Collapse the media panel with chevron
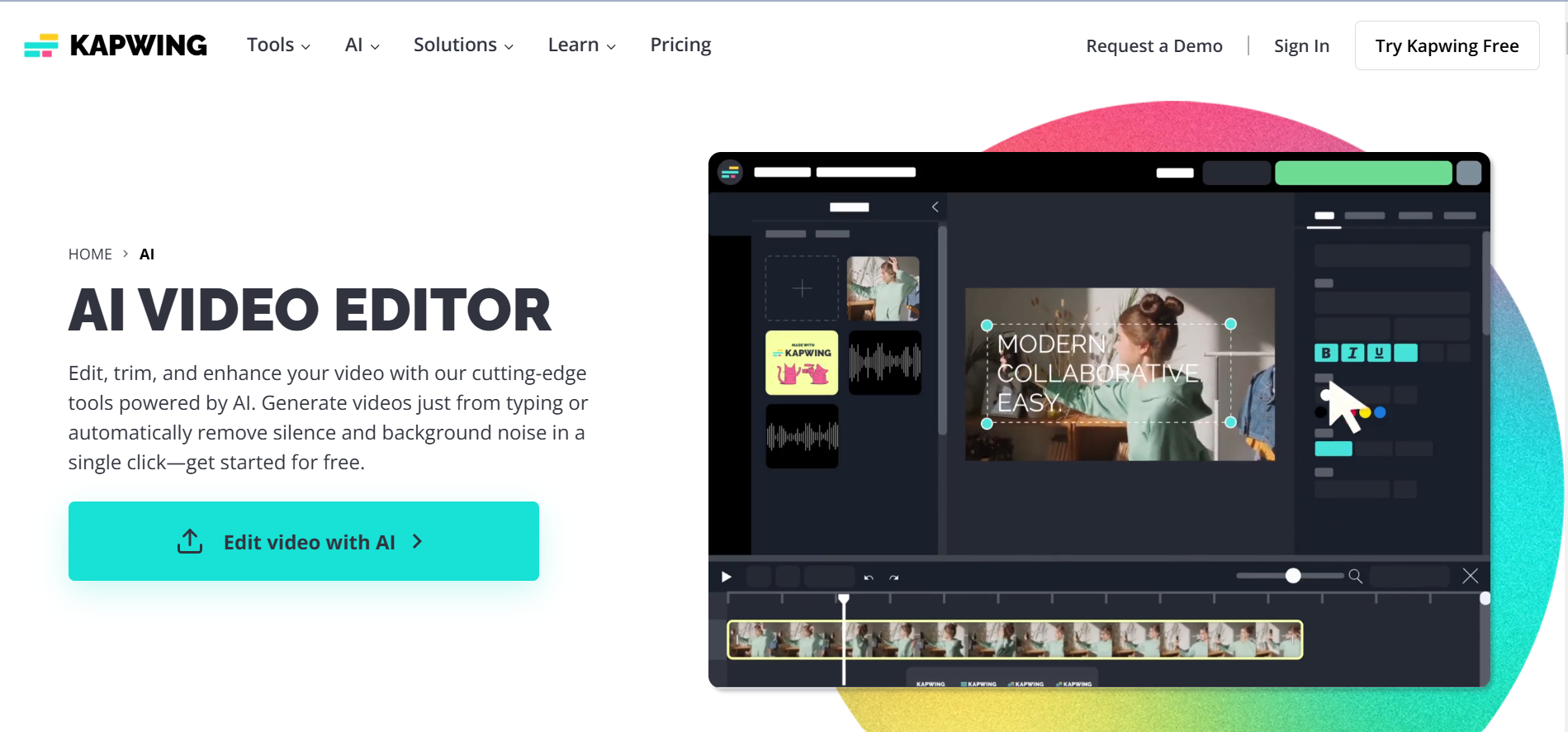Screen dimensions: 1568x732 tap(935, 207)
